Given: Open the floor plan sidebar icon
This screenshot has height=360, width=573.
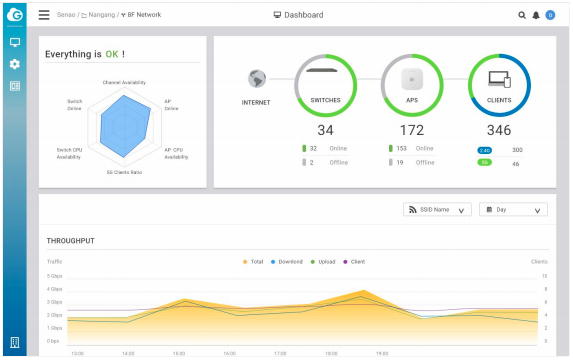Looking at the screenshot, I should (15, 86).
